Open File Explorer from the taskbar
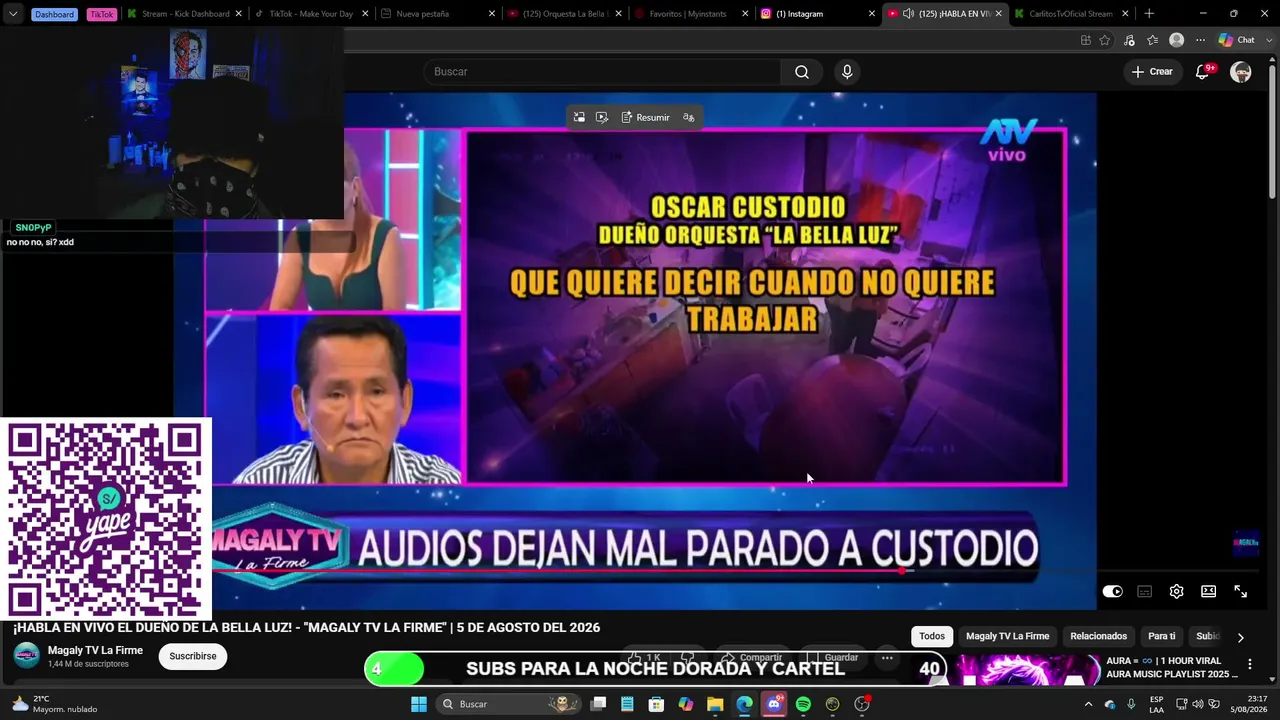The width and height of the screenshot is (1280, 720). [715, 704]
